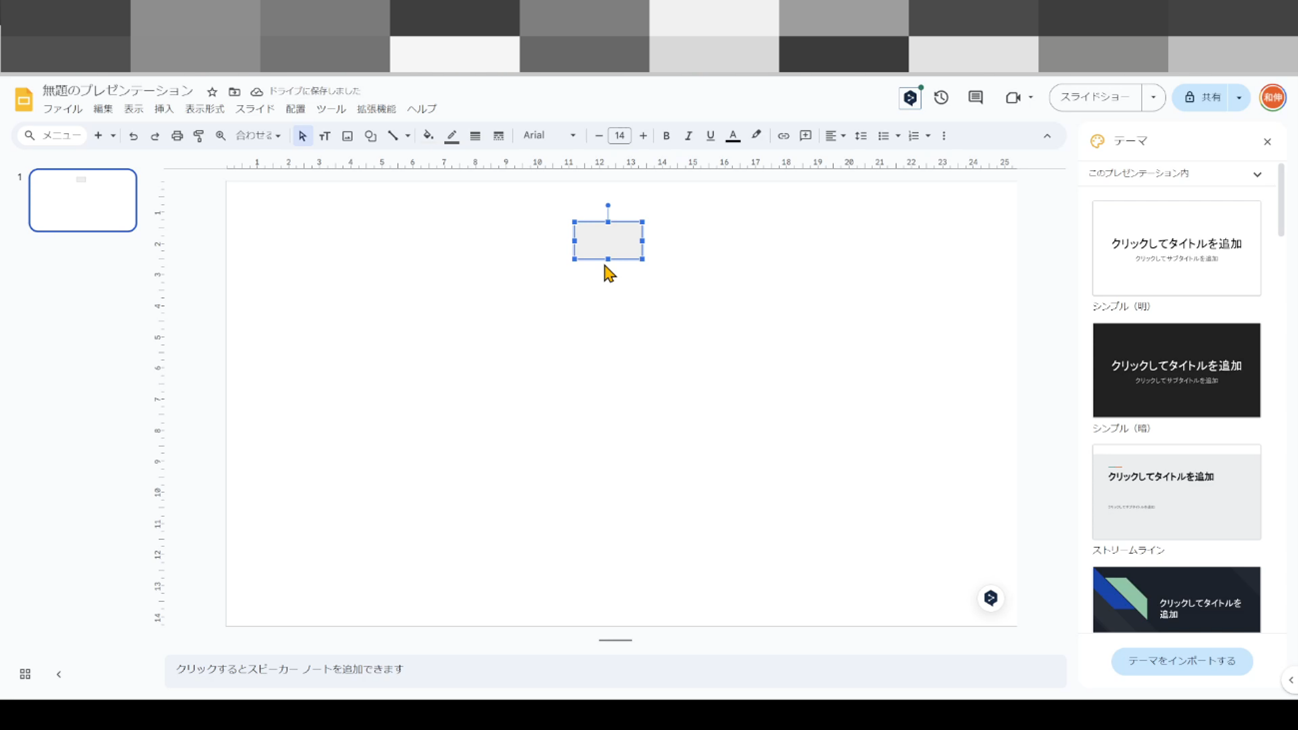The image size is (1298, 730).
Task: Open the 挿入 menu
Action: click(x=164, y=109)
